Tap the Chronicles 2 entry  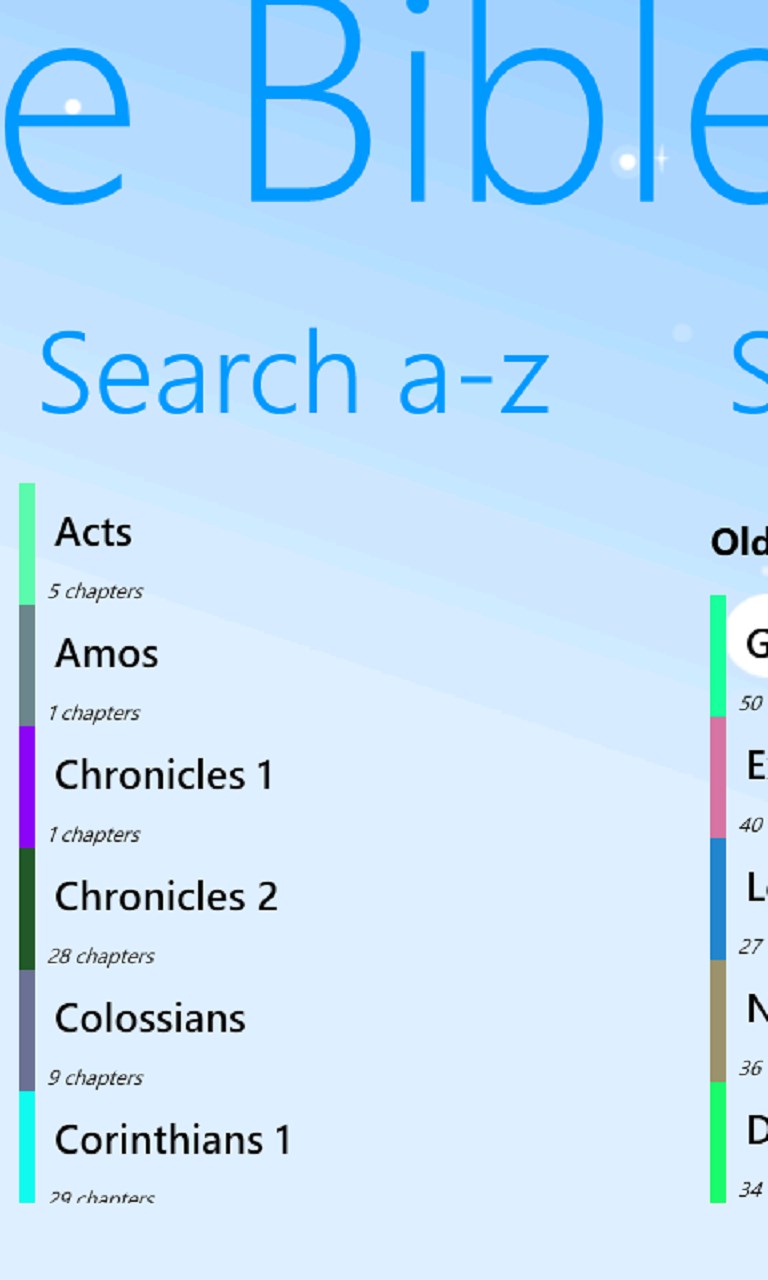pyautogui.click(x=166, y=897)
